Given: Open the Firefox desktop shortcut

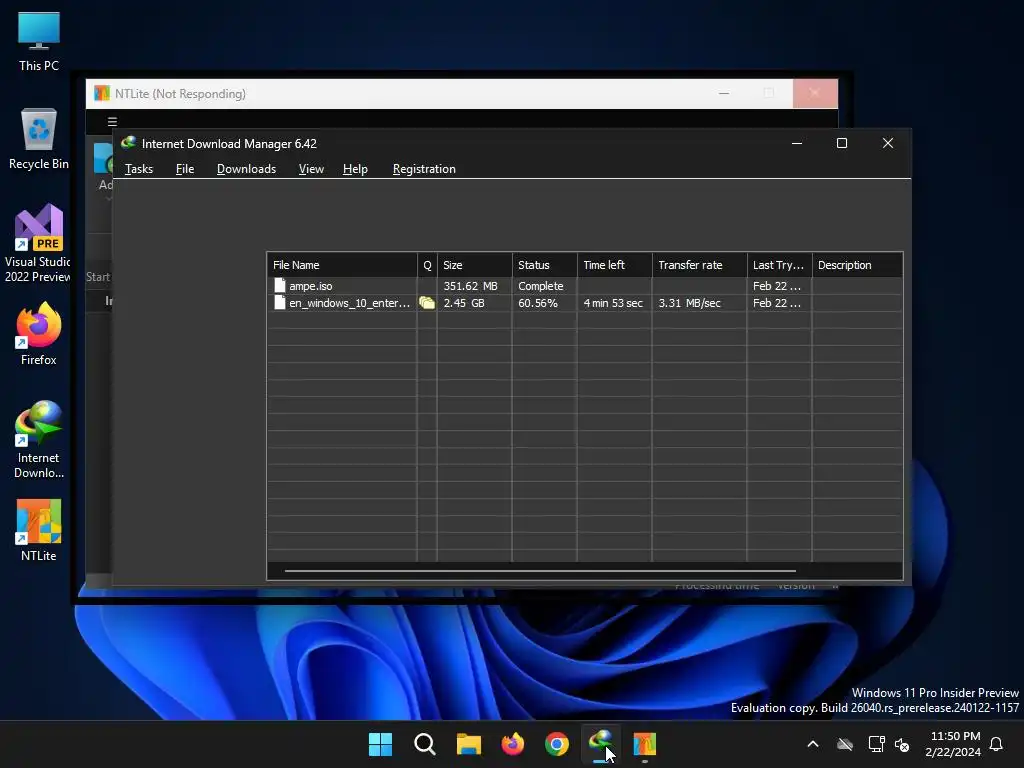Looking at the screenshot, I should (39, 334).
